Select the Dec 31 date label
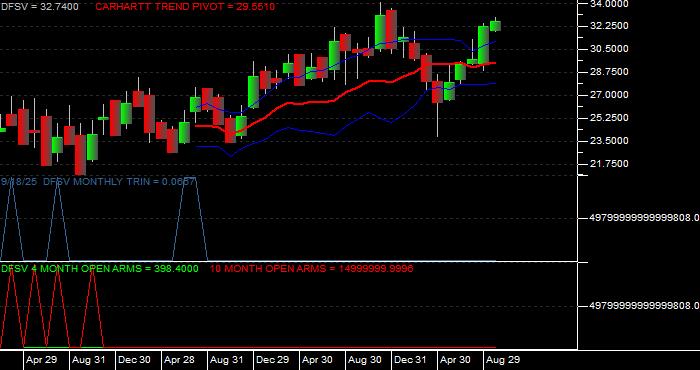The height and width of the screenshot is (370, 700). (411, 360)
